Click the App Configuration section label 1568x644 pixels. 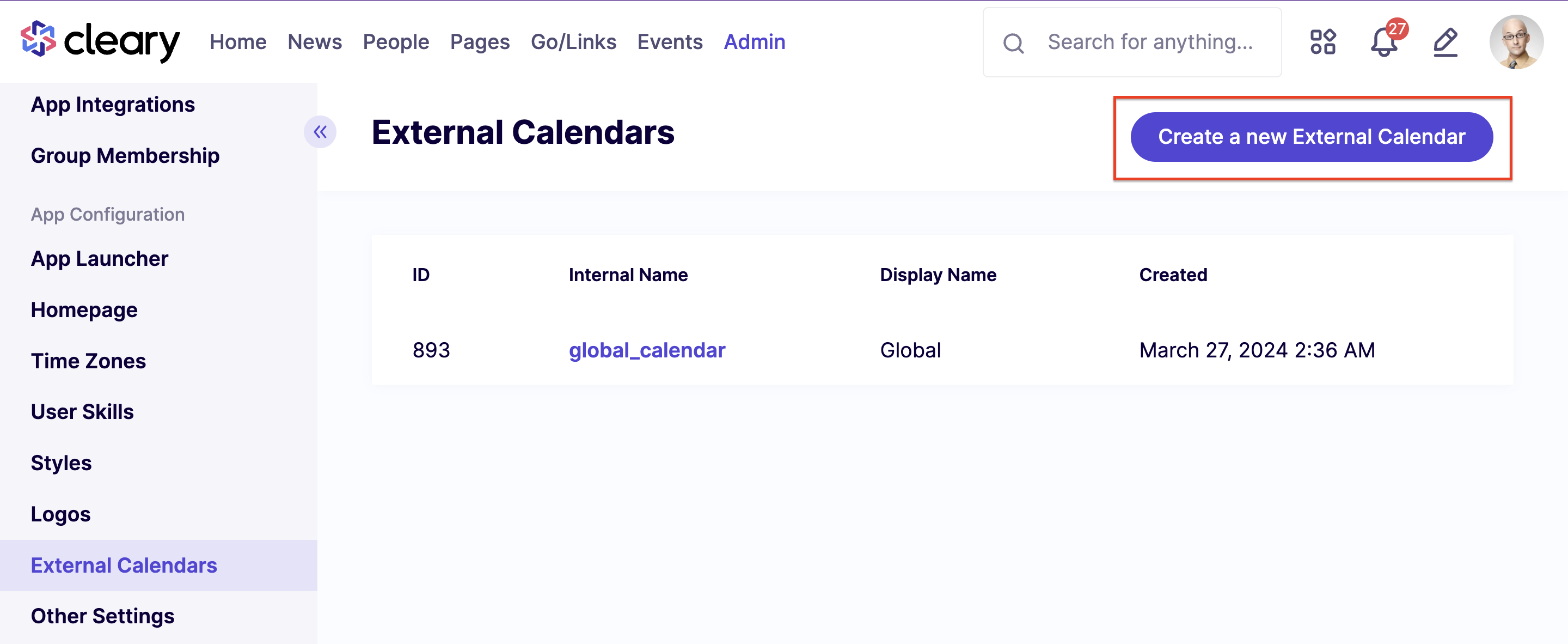point(108,215)
